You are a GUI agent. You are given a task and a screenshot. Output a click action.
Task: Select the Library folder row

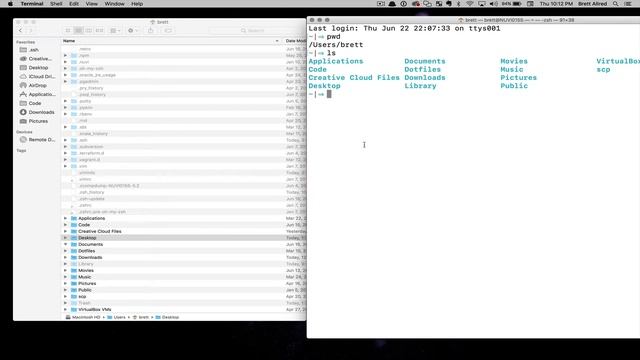184,264
